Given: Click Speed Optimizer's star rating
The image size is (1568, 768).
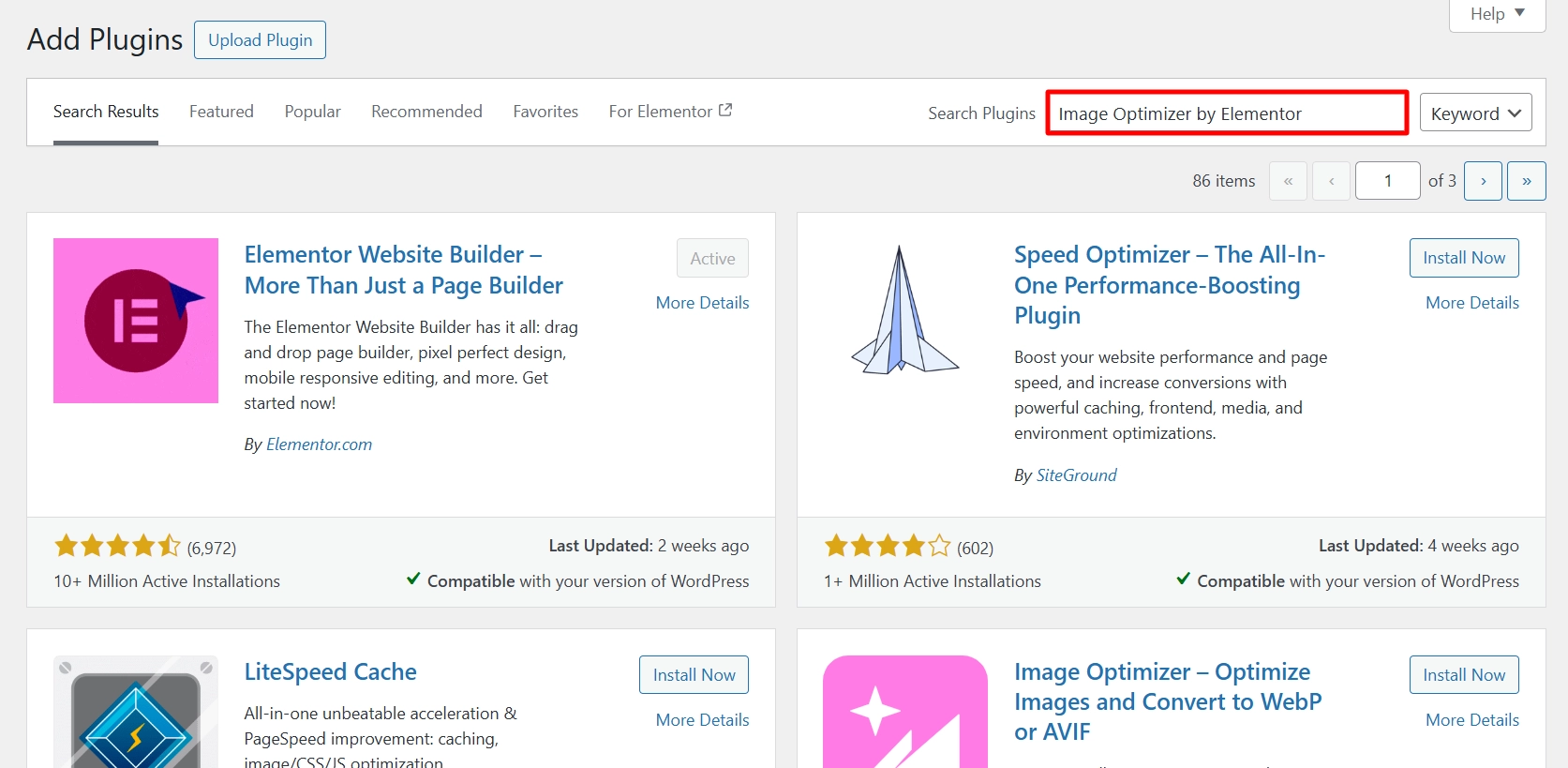Looking at the screenshot, I should coord(888,546).
